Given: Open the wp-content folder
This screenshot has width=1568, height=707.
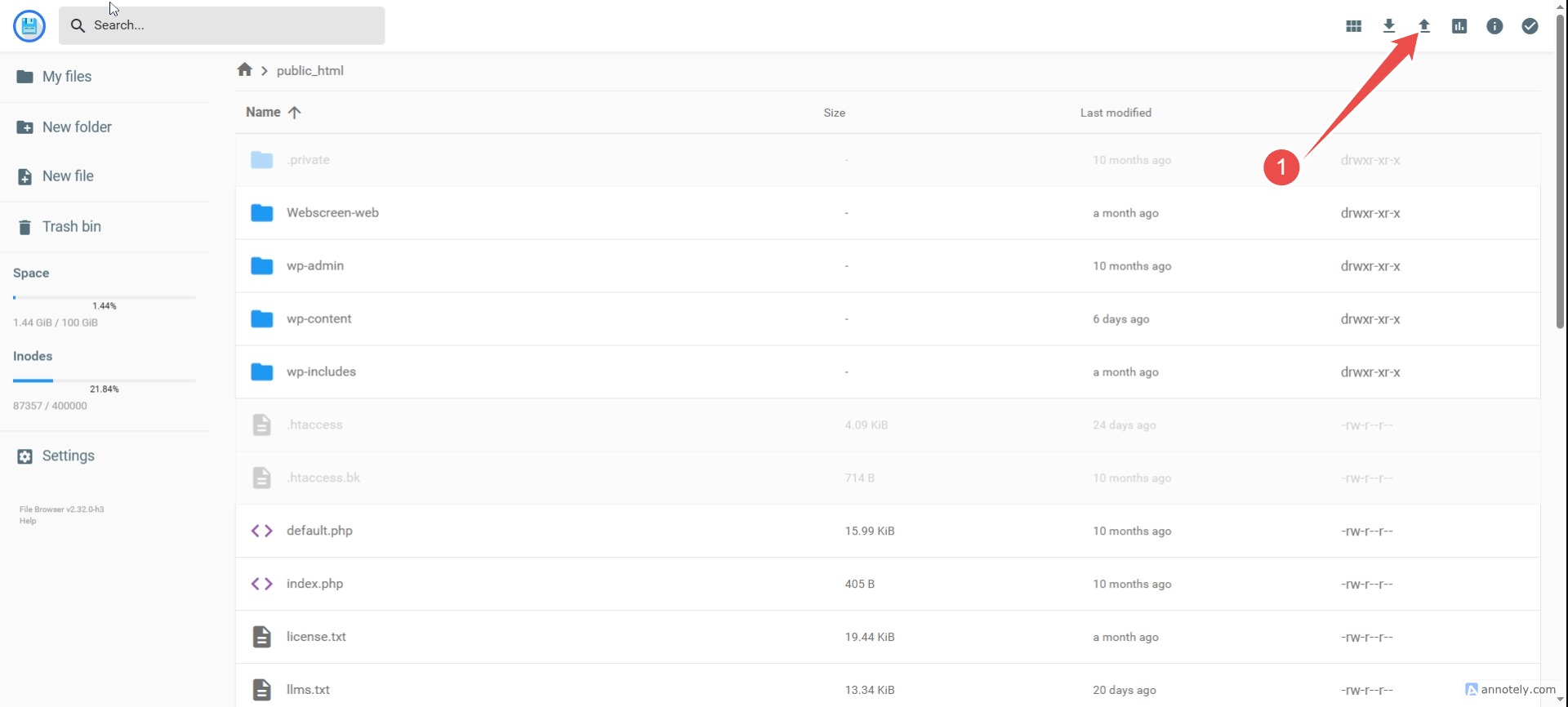Looking at the screenshot, I should tap(318, 318).
